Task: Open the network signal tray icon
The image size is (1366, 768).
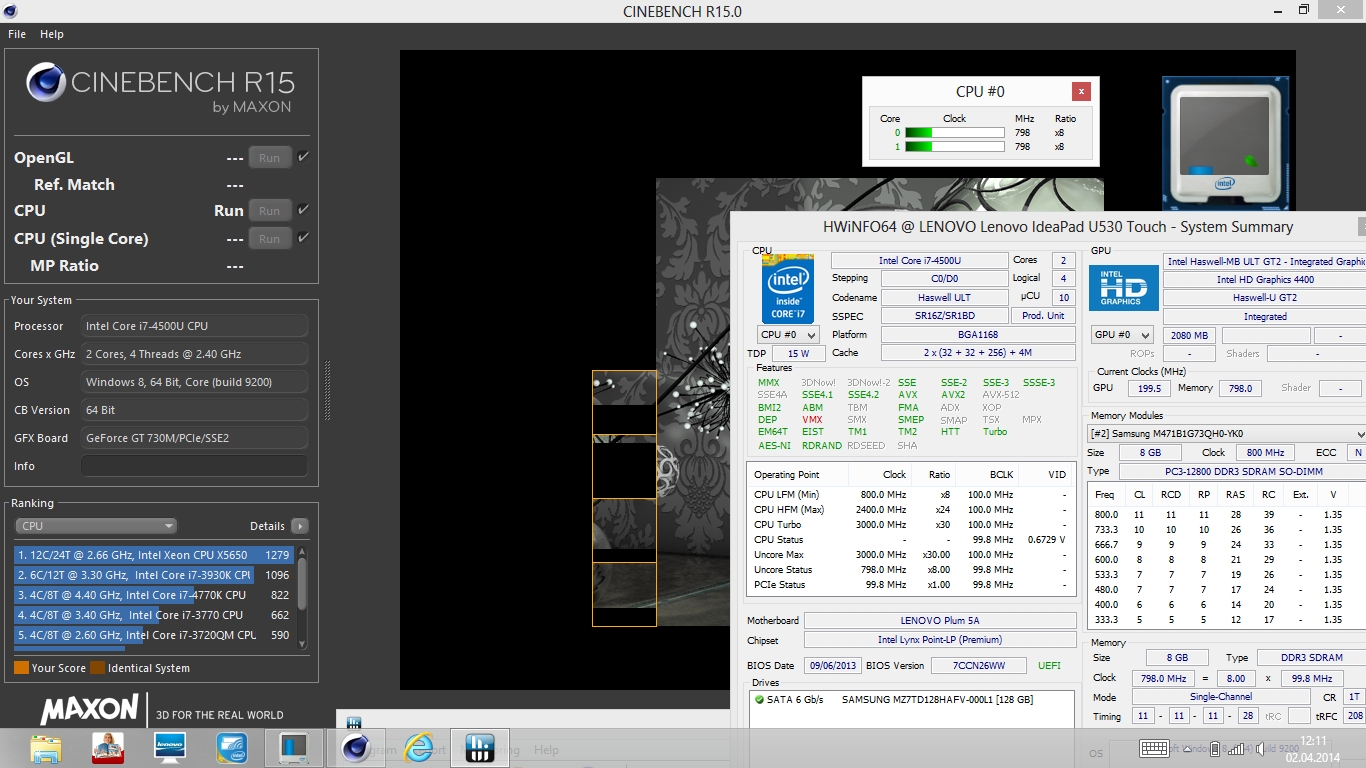Action: pyautogui.click(x=1236, y=748)
